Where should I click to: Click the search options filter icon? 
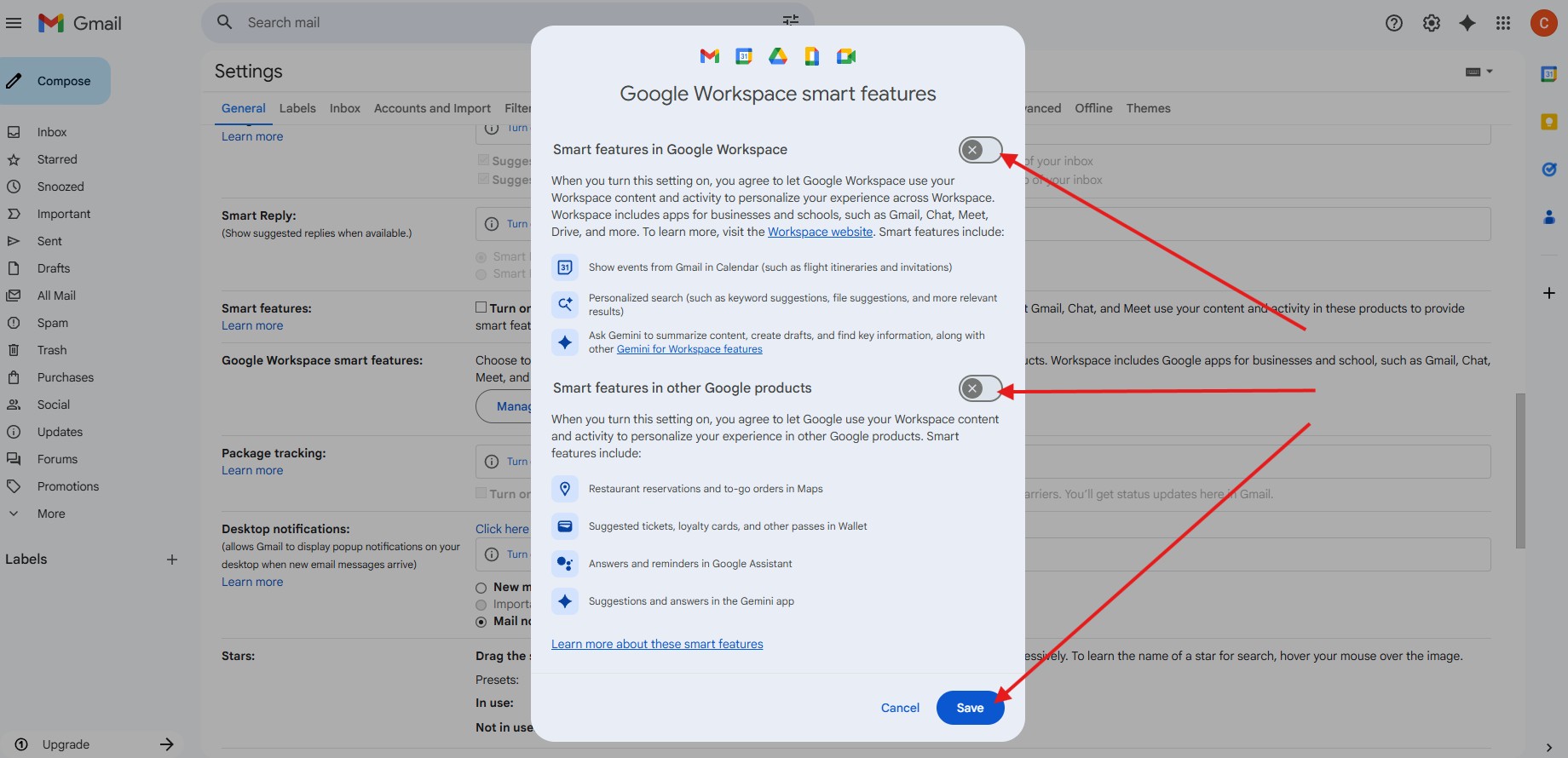coord(791,20)
